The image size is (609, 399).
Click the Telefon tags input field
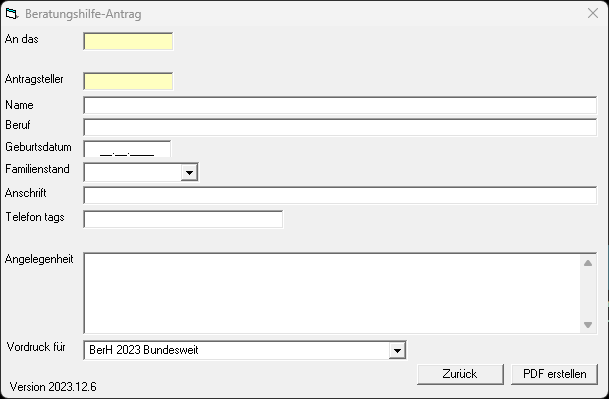(x=183, y=220)
